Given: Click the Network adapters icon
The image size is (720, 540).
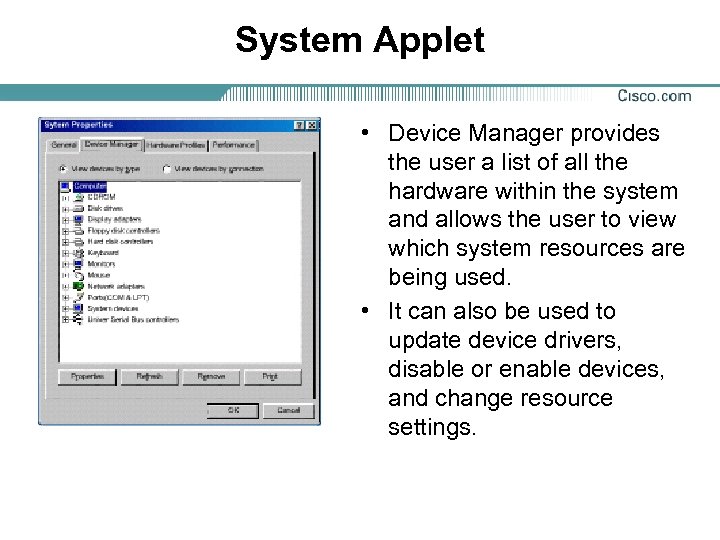Looking at the screenshot, I should [79, 287].
